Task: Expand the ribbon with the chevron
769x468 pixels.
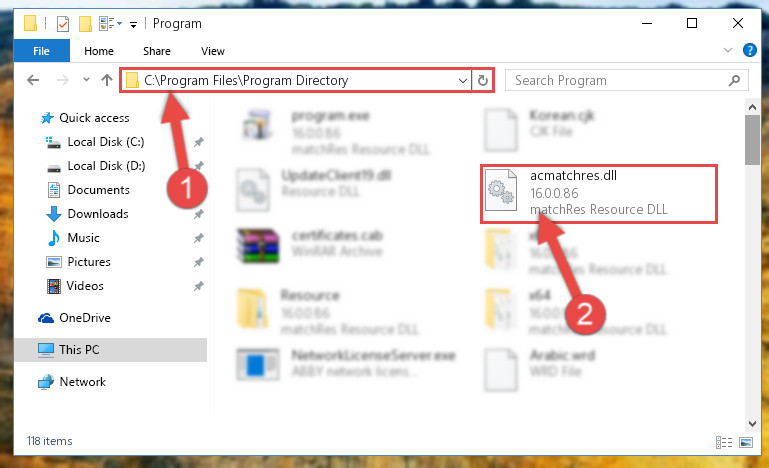Action: pyautogui.click(x=728, y=50)
